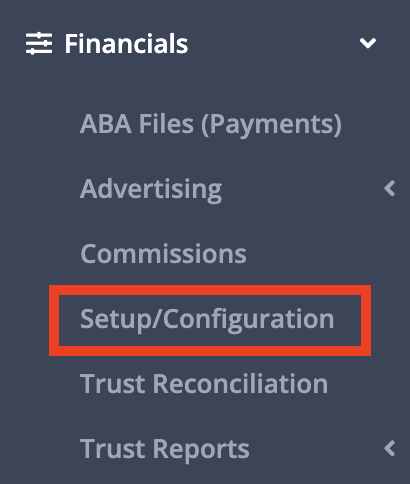Select Trust Reconciliation under Financials
Screen dimensions: 410x484
tap(204, 384)
